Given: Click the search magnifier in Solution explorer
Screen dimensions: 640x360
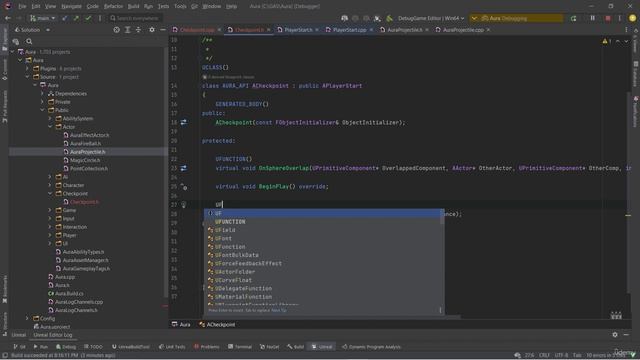Looking at the screenshot, I should pos(29,41).
